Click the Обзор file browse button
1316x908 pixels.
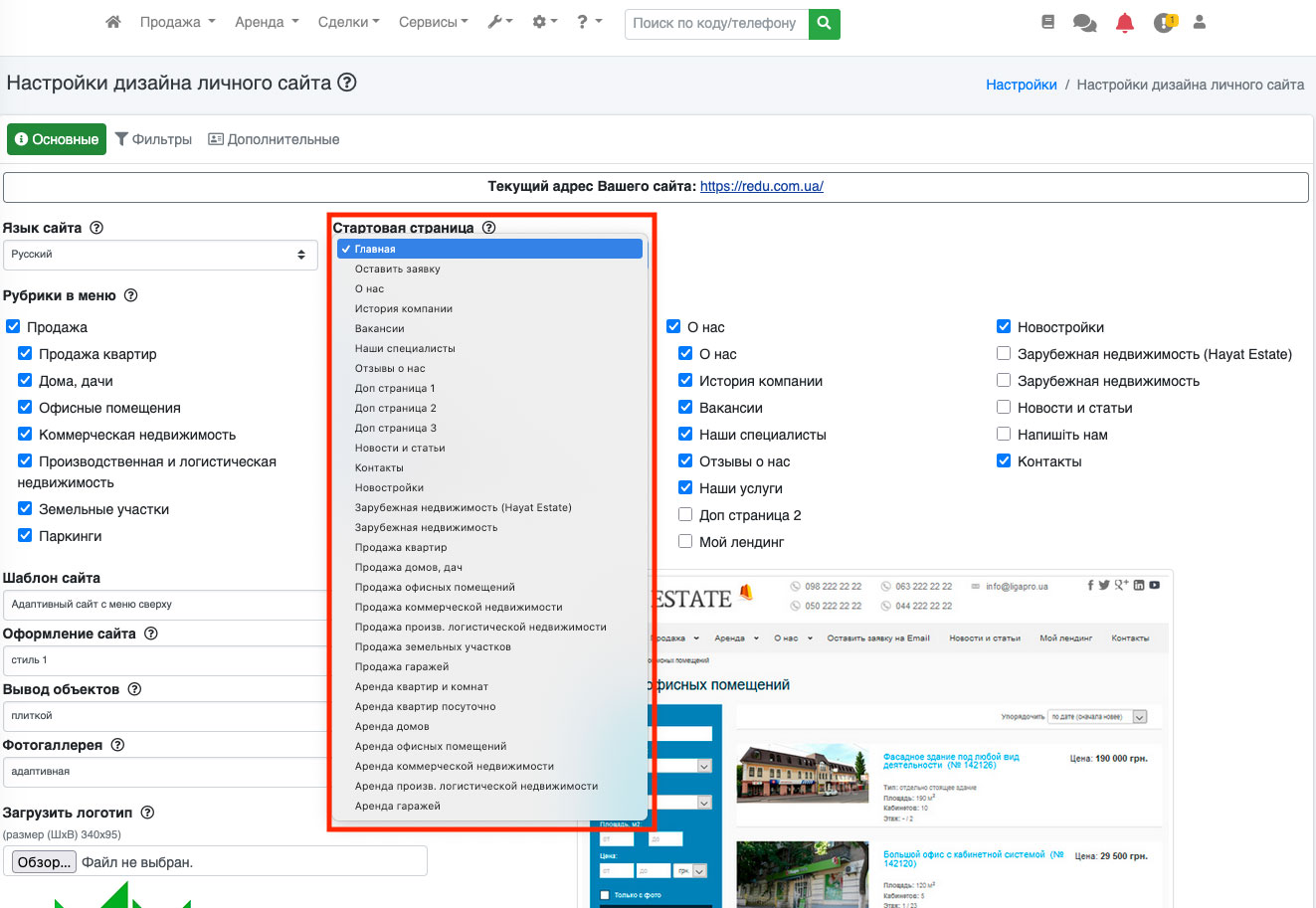click(44, 862)
